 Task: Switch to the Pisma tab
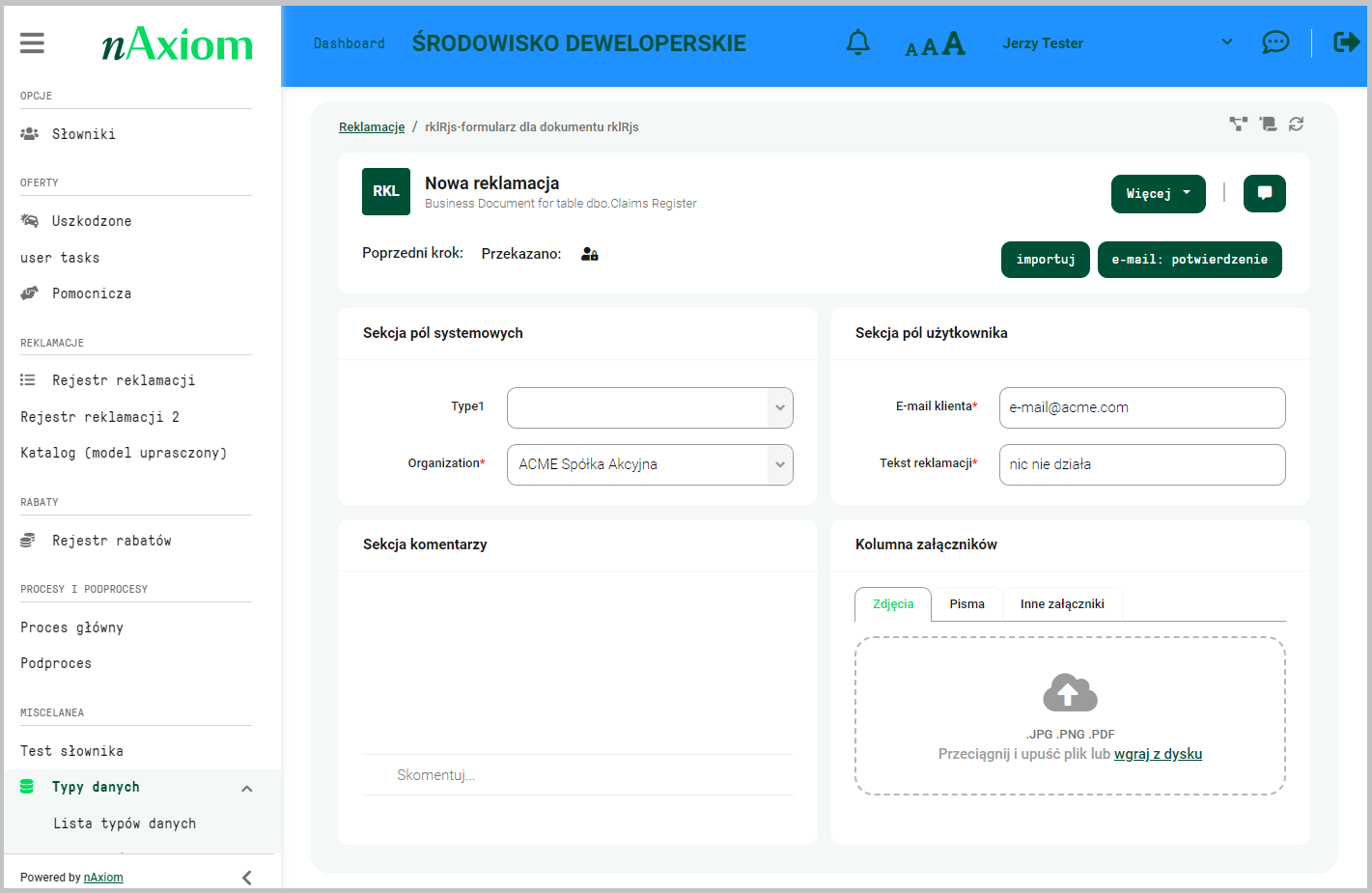click(x=966, y=603)
